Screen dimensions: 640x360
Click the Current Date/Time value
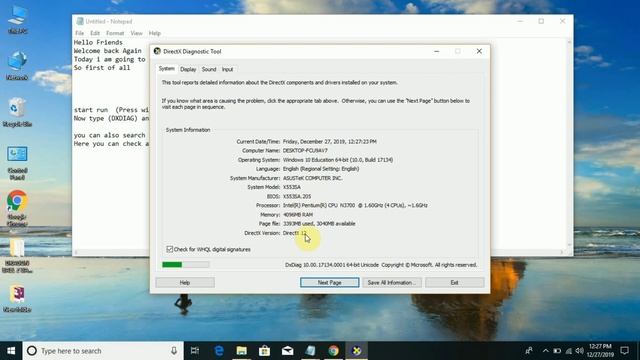[330, 141]
